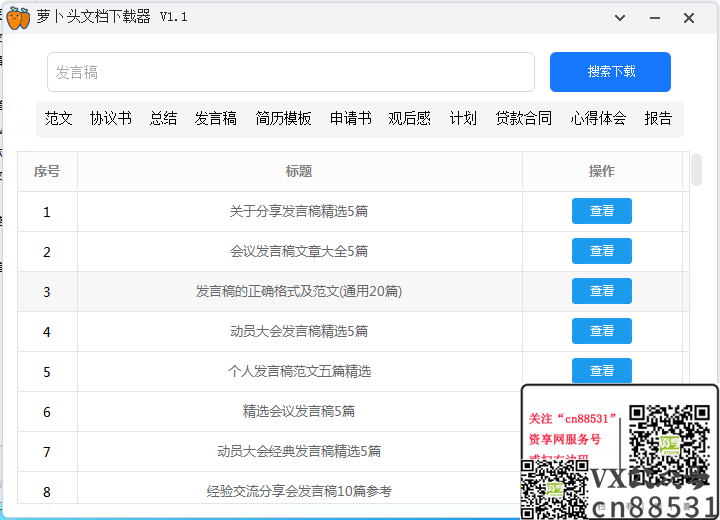Open the 贷款合同 category
The height and width of the screenshot is (520, 720).
[523, 118]
